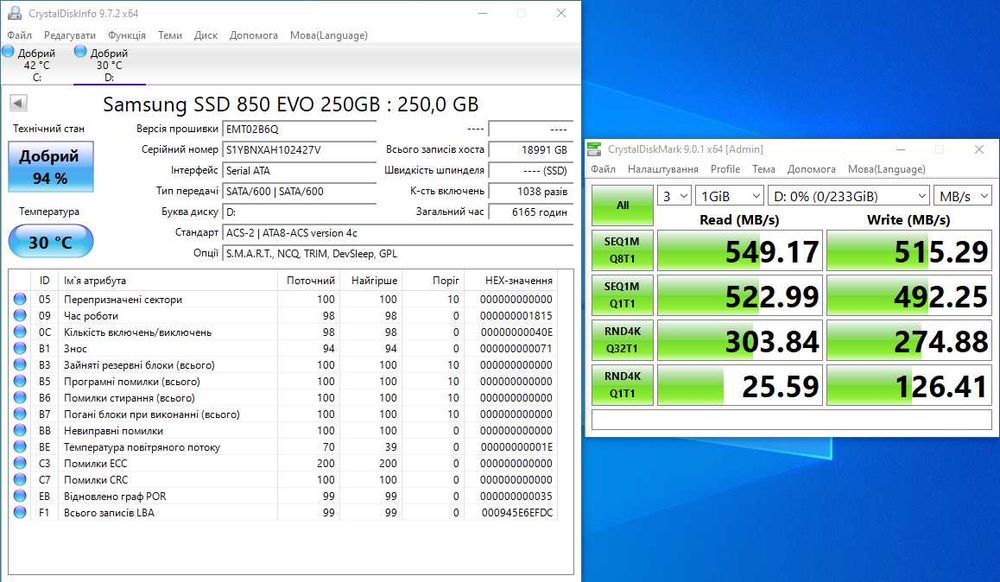Open the drive dropdown D: 0% (0/233GiB)
1000x582 pixels.
848,196
